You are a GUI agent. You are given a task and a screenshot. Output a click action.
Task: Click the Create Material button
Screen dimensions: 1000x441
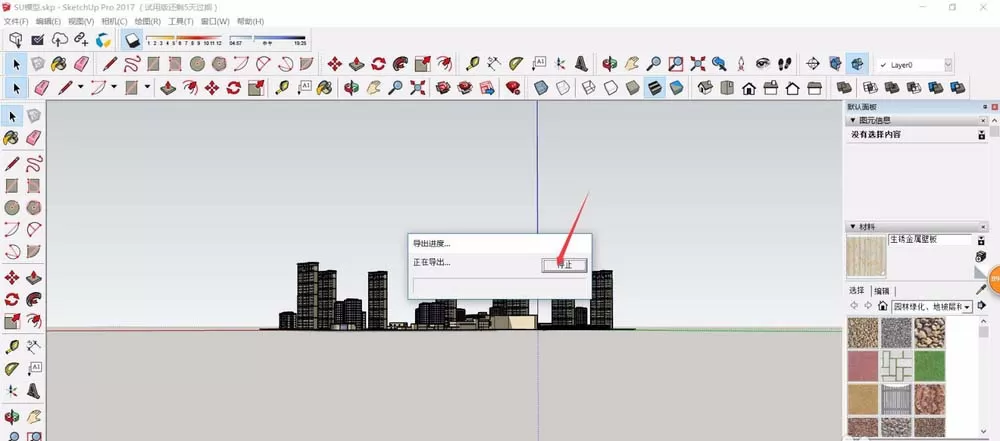coord(982,257)
